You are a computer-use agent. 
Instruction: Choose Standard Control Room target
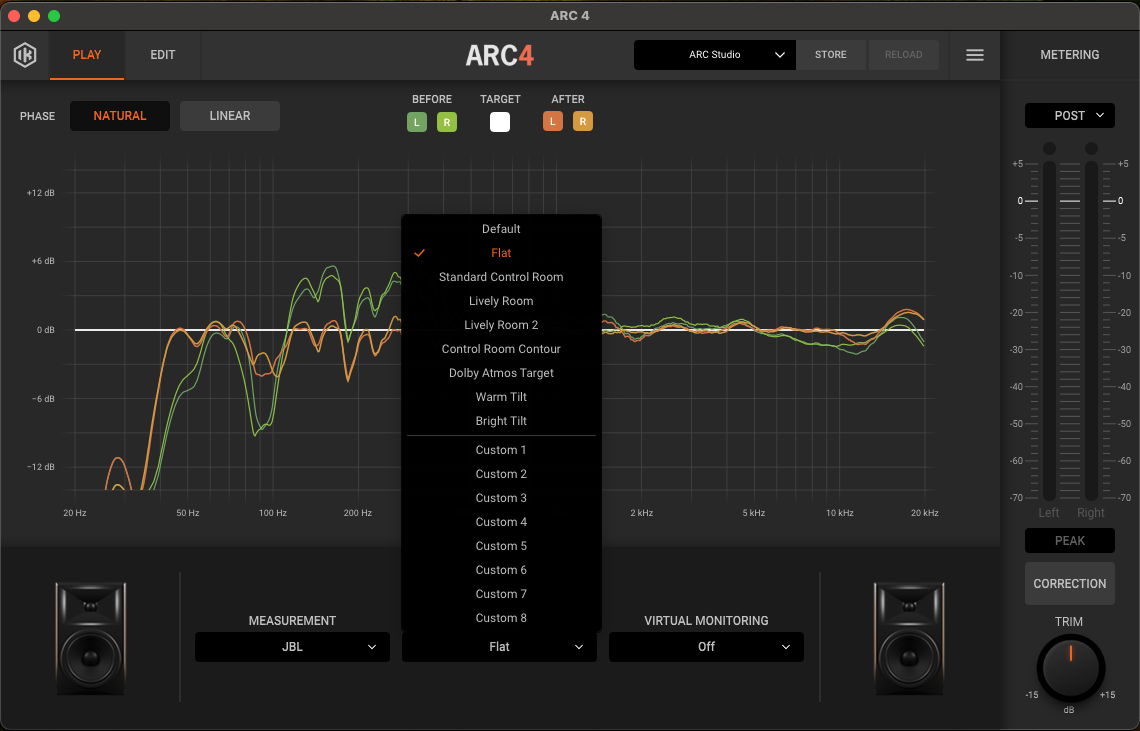coord(501,277)
